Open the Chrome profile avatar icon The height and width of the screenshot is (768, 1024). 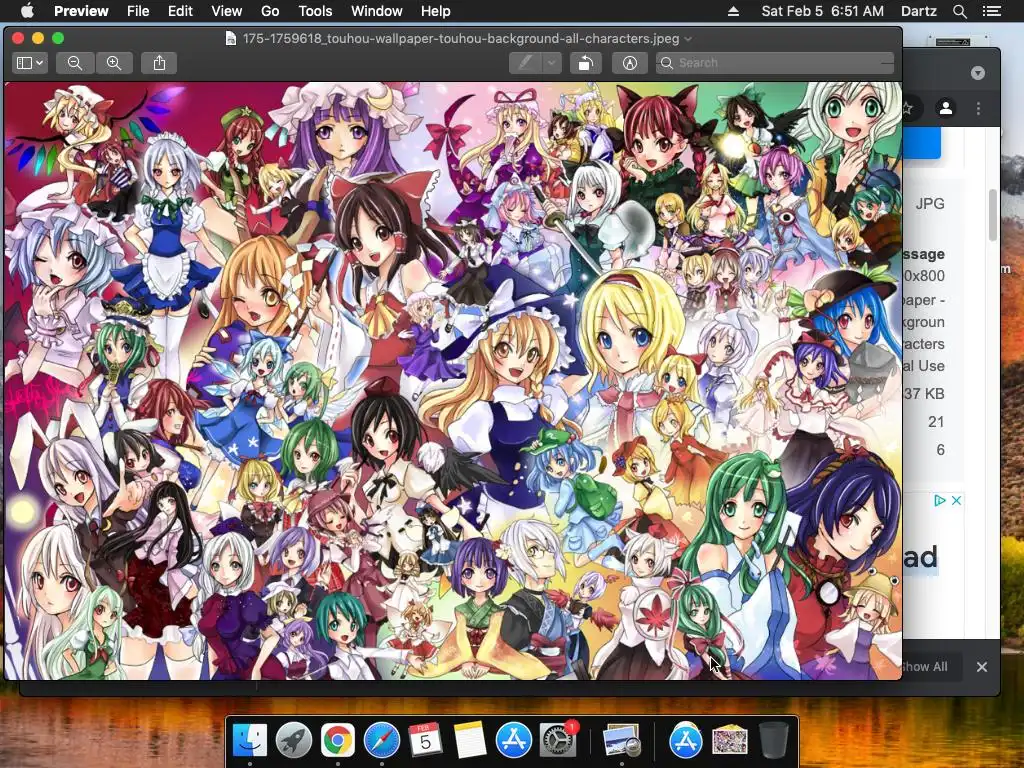(x=946, y=108)
